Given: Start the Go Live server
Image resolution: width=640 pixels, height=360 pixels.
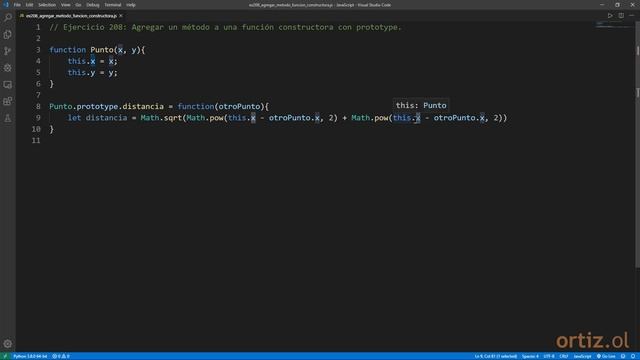Looking at the screenshot, I should [606, 356].
